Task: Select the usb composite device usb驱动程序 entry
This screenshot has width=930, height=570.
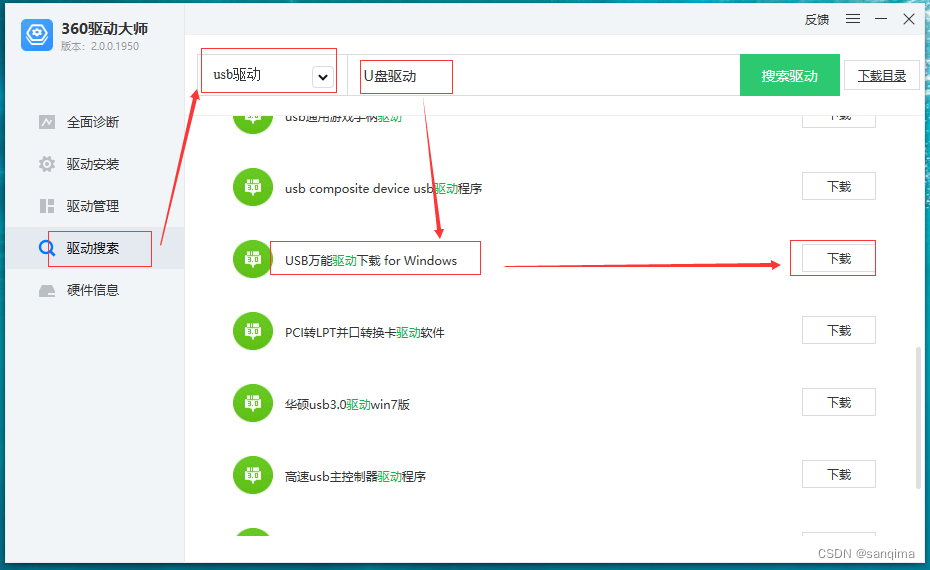Action: tap(383, 189)
